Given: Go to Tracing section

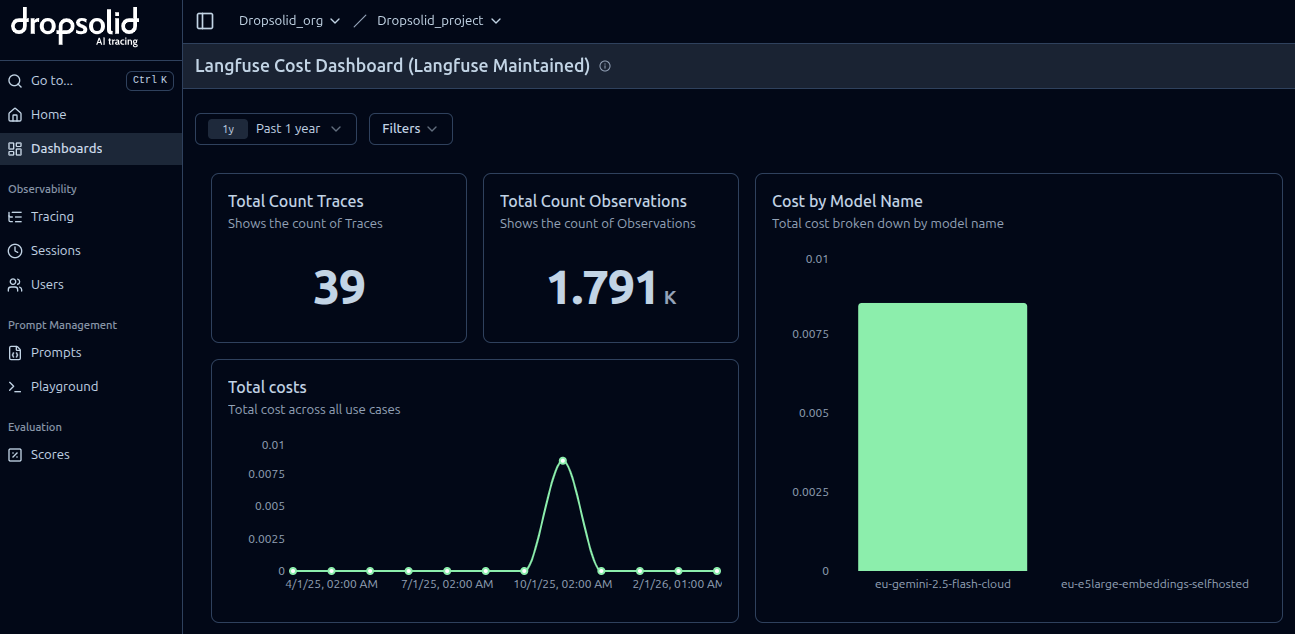Looking at the screenshot, I should pyautogui.click(x=91, y=217).
